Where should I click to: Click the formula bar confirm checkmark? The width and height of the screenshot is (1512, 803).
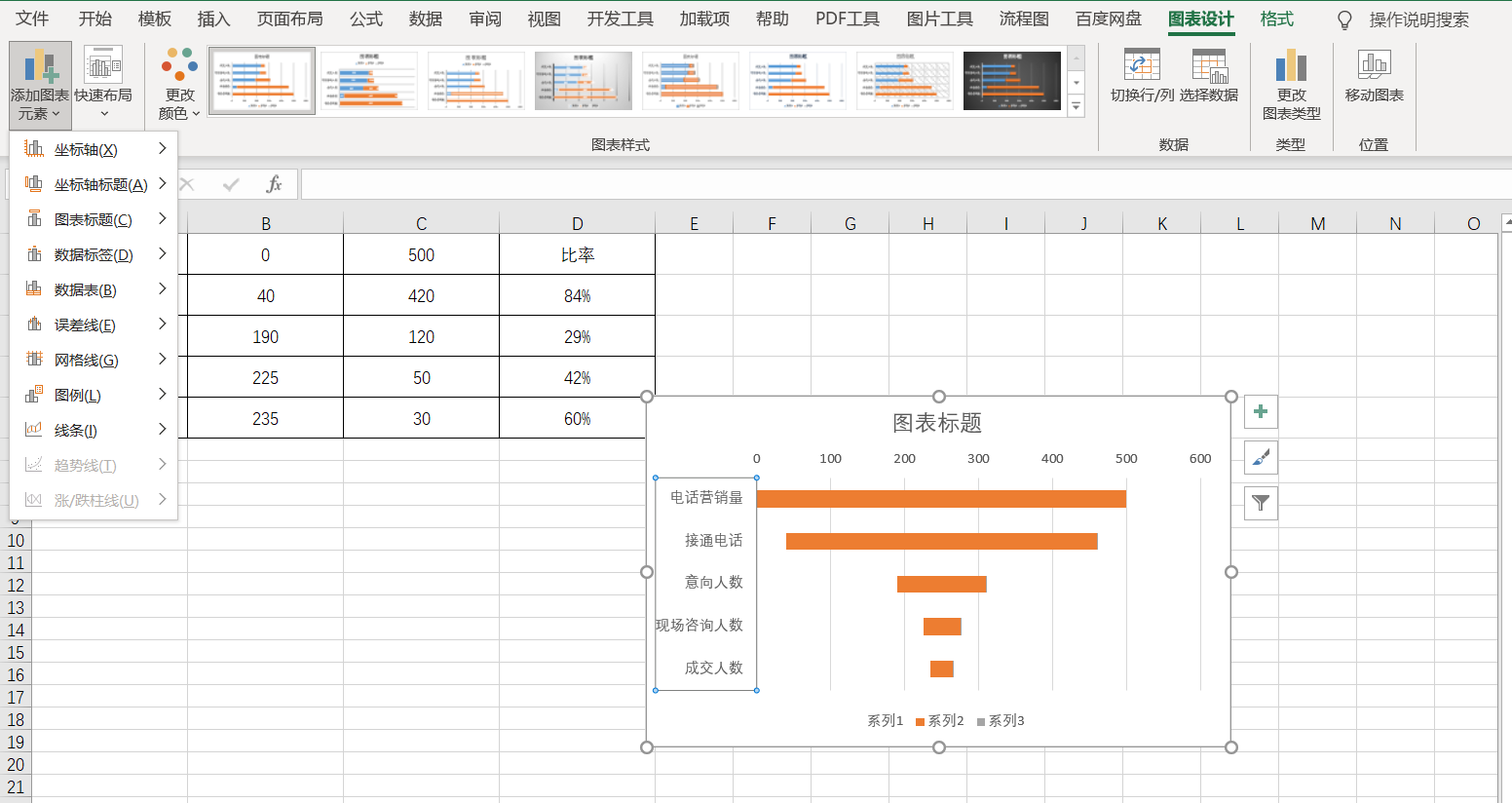coord(231,184)
